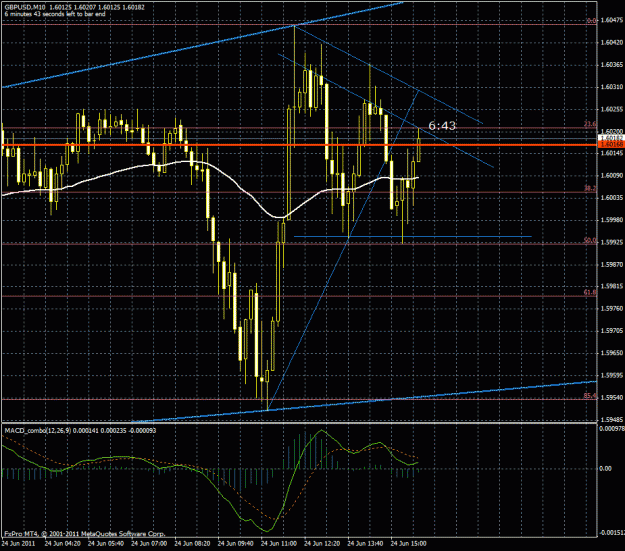Click the 1.59650 price axis label
625x551 pixels.
pos(611,353)
